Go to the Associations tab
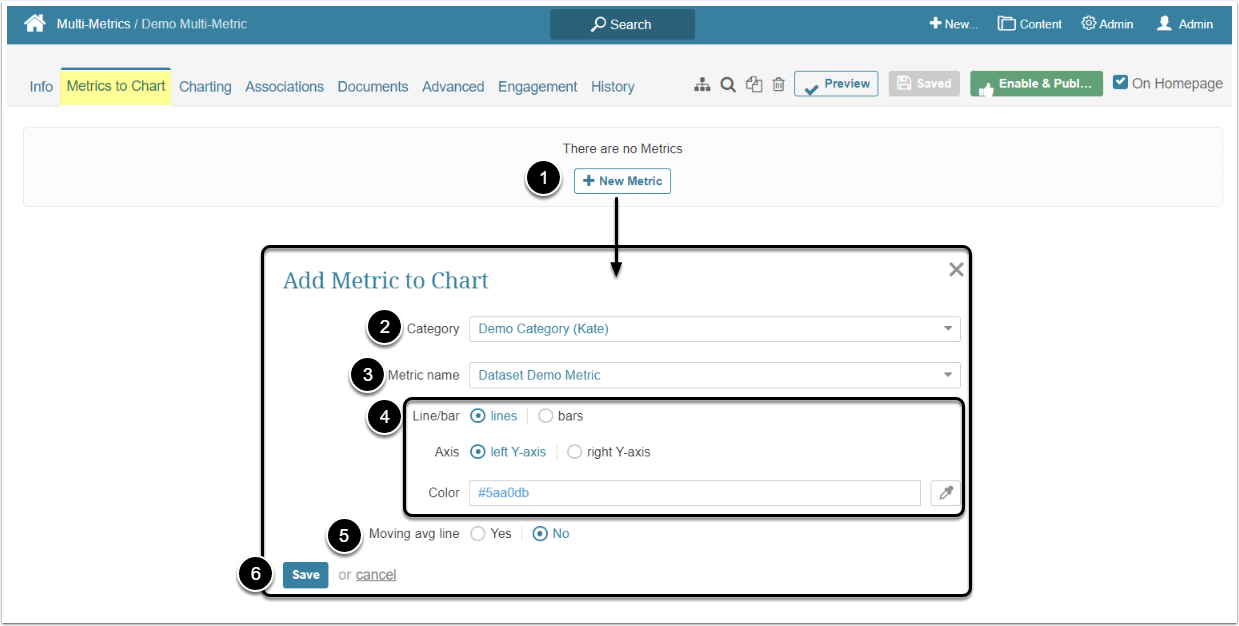Image resolution: width=1239 pixels, height=626 pixels. coord(284,87)
